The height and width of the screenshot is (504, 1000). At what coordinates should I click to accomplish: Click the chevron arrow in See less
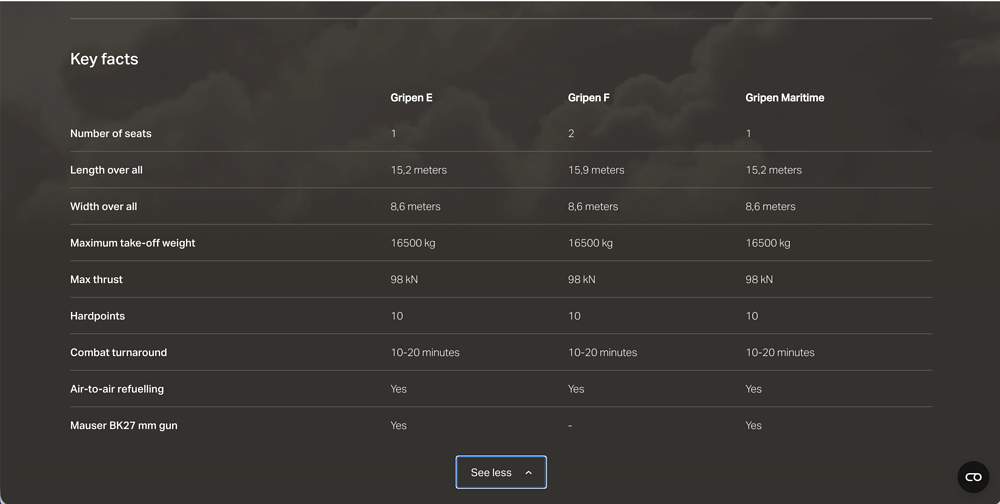(x=528, y=473)
